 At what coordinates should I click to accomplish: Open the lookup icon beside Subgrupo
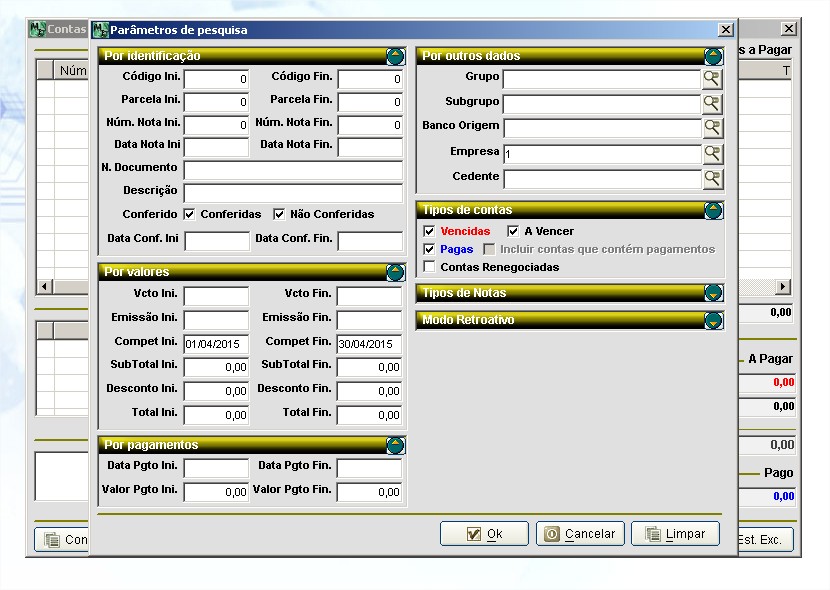click(712, 103)
